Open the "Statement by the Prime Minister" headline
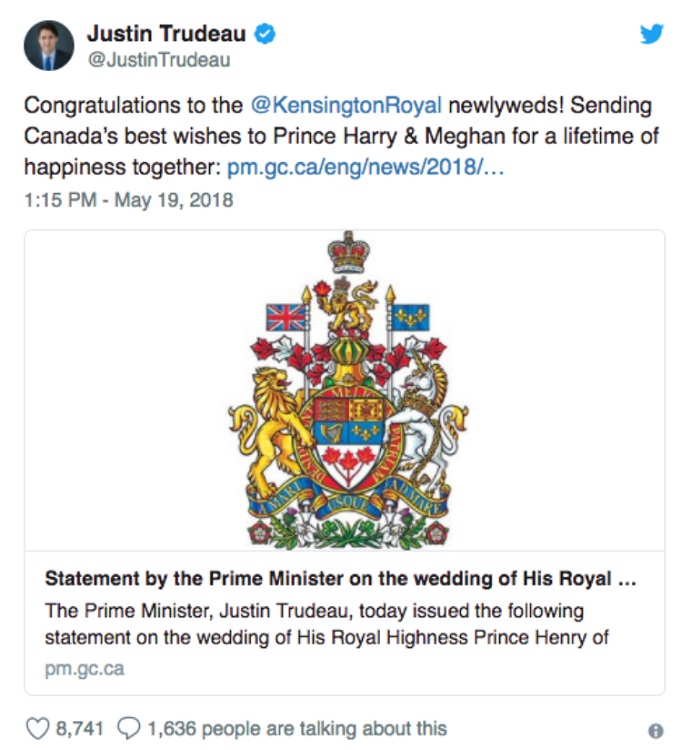This screenshot has width=691, height=750. 340,581
